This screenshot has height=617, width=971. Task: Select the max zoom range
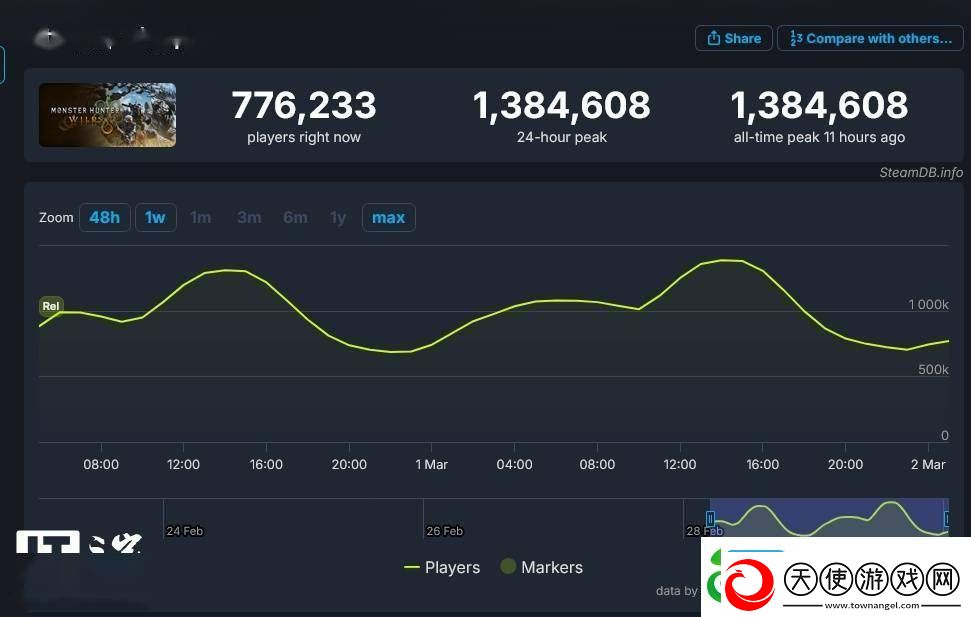pos(388,217)
